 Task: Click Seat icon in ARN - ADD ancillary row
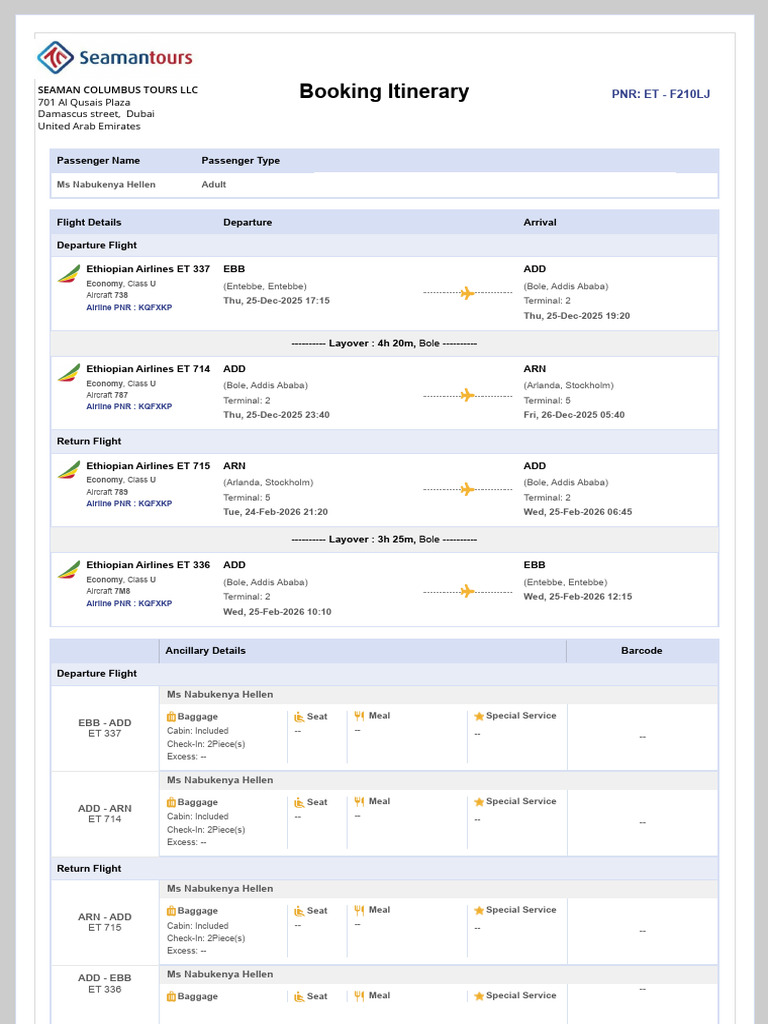(x=299, y=910)
